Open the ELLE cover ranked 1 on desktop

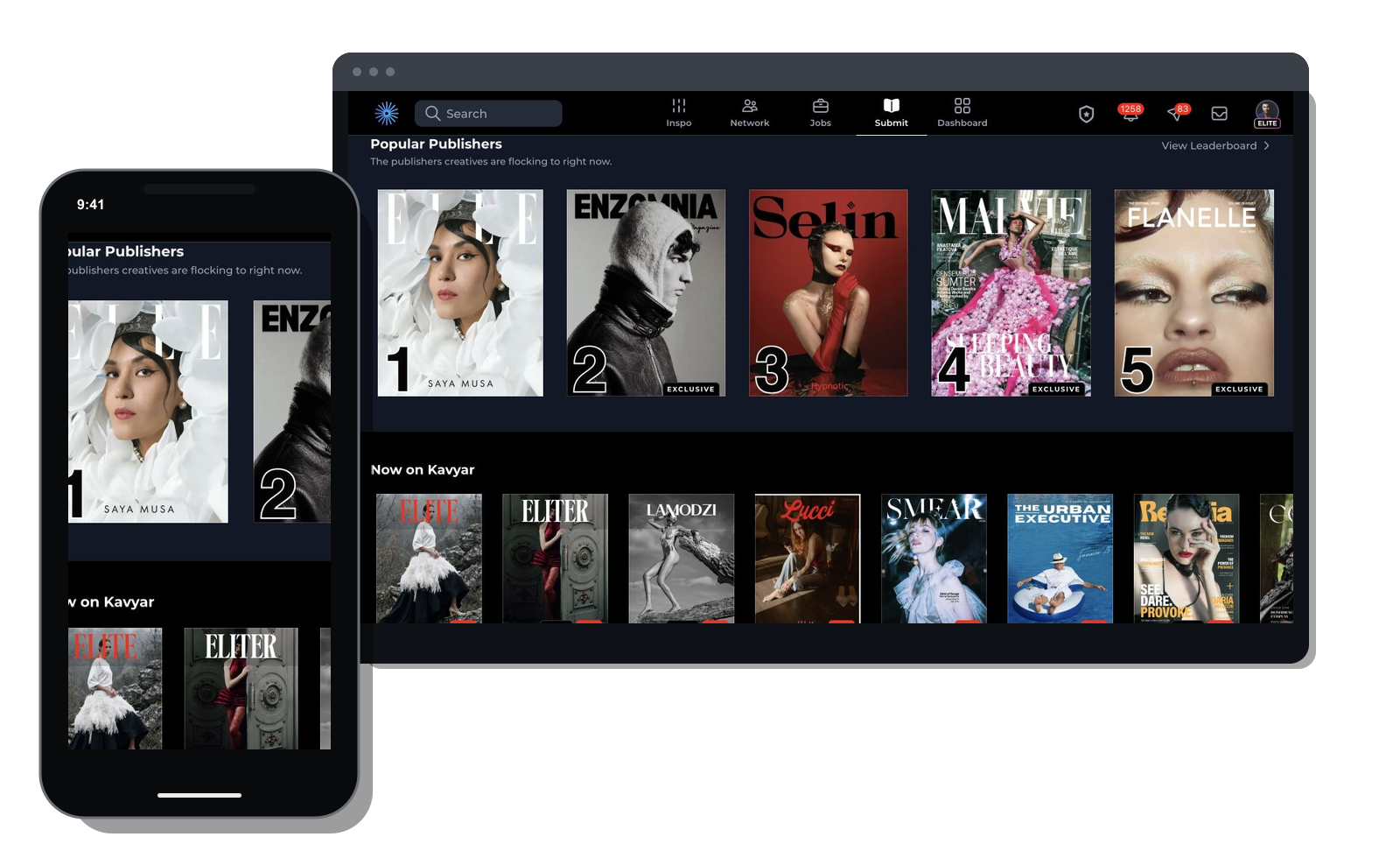(x=460, y=293)
